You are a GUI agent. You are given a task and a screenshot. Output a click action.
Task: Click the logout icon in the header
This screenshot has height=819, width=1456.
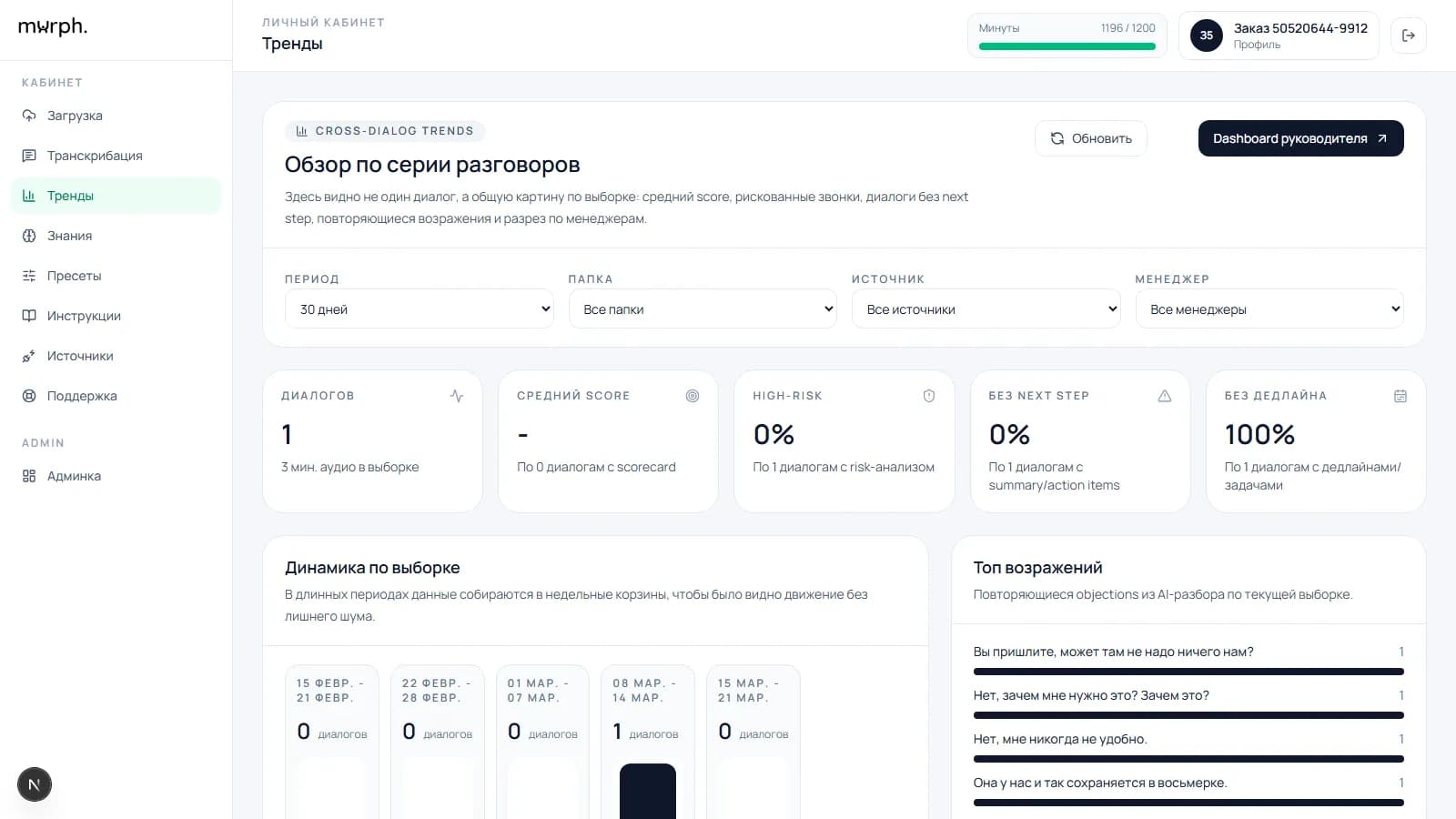pos(1408,35)
